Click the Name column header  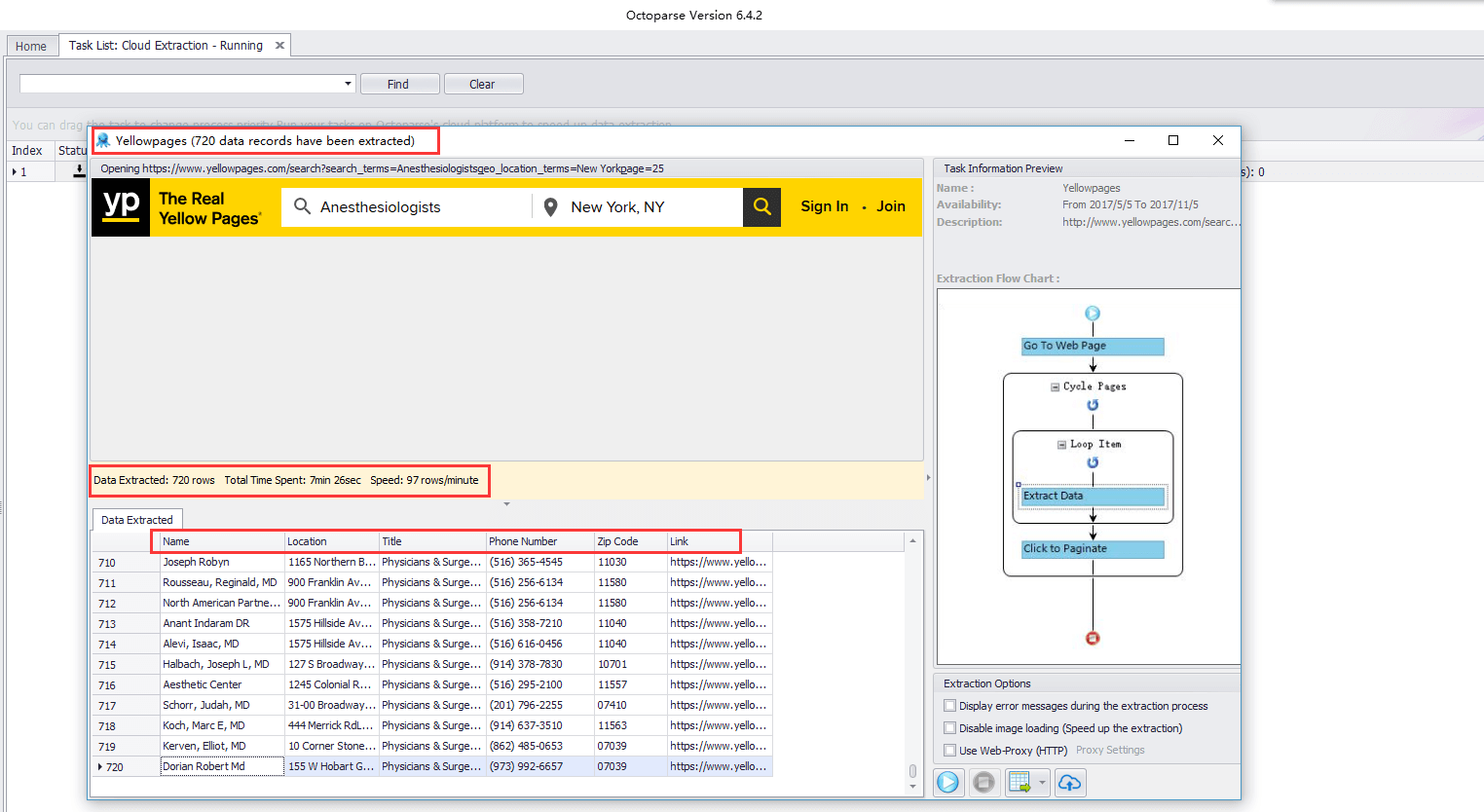(222, 541)
